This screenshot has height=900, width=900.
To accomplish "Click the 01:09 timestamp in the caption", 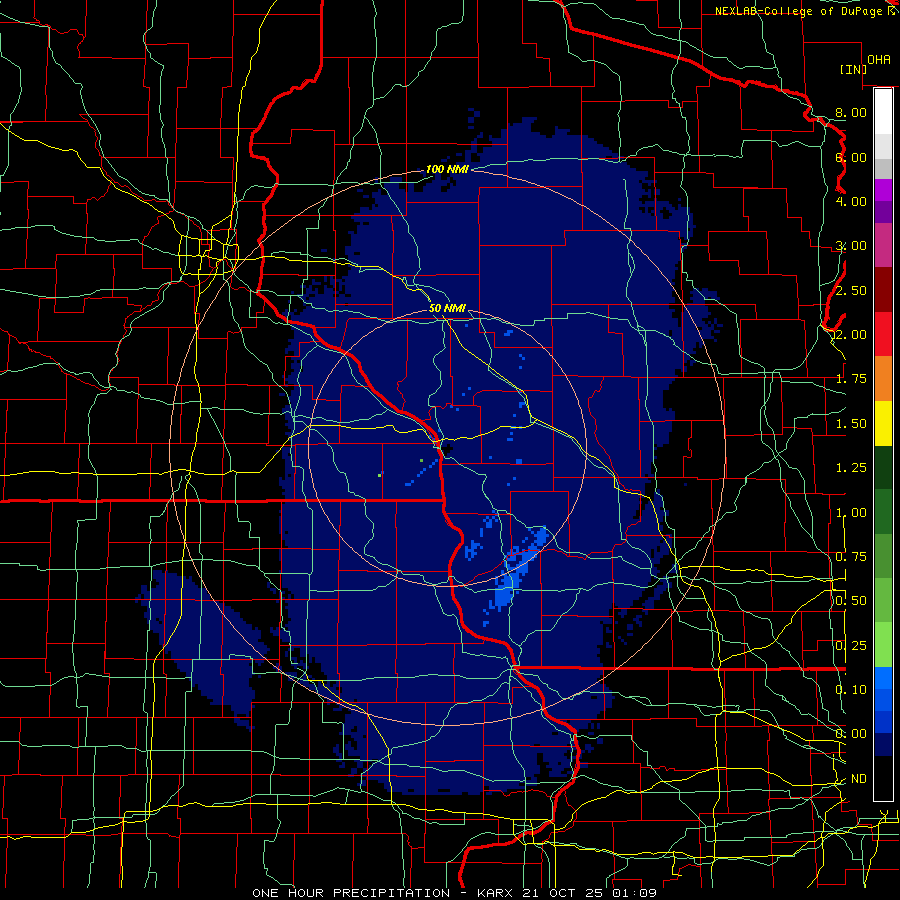I will [x=636, y=893].
